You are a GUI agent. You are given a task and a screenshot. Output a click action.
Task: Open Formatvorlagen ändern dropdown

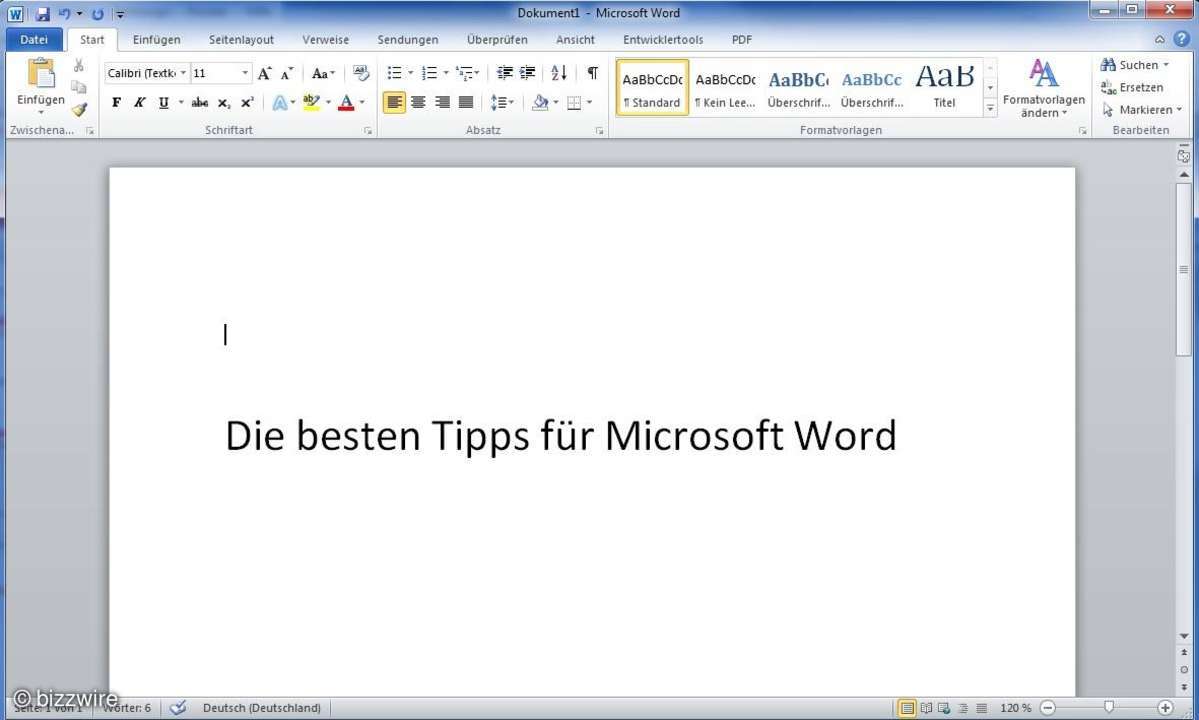[1044, 88]
